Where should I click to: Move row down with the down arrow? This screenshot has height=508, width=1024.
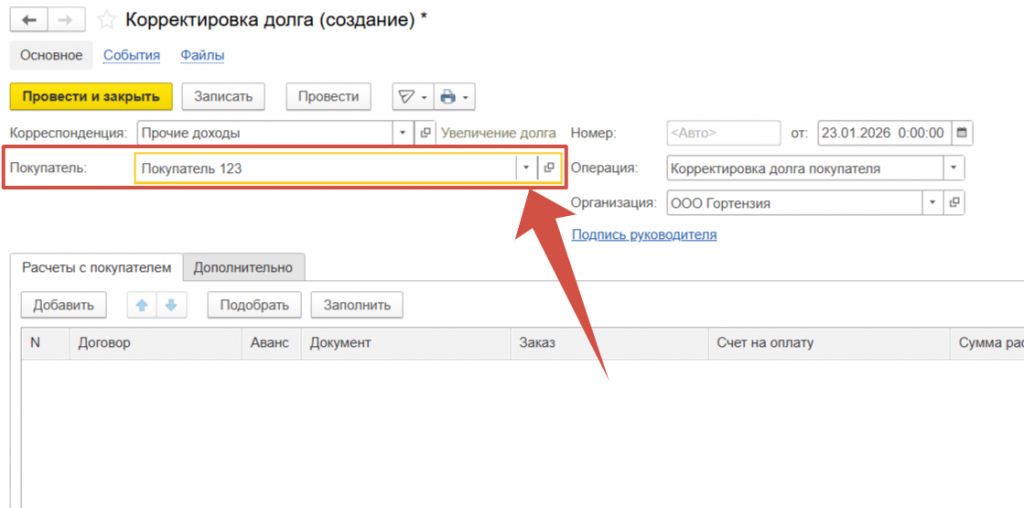pos(170,305)
